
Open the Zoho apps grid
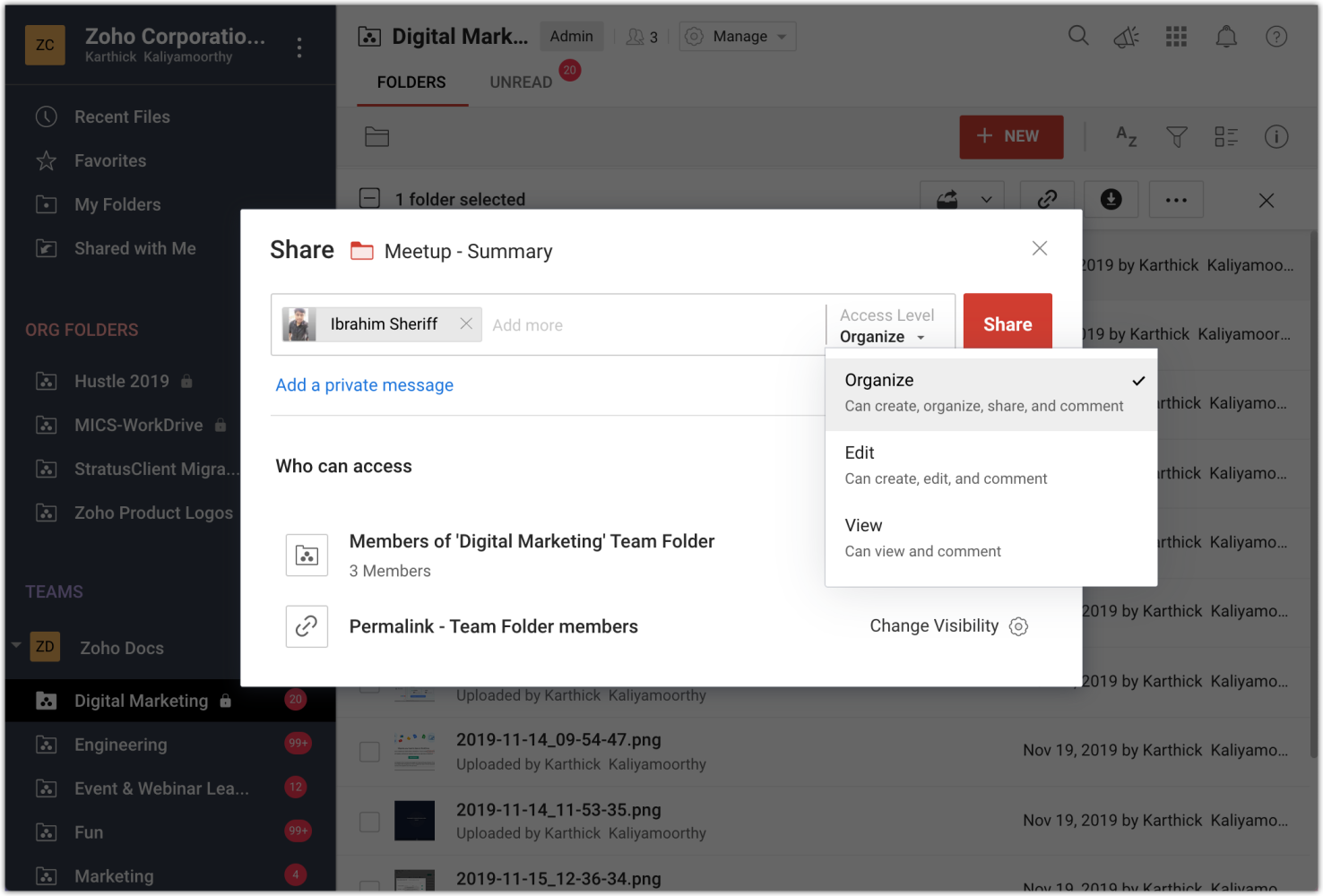click(x=1176, y=36)
